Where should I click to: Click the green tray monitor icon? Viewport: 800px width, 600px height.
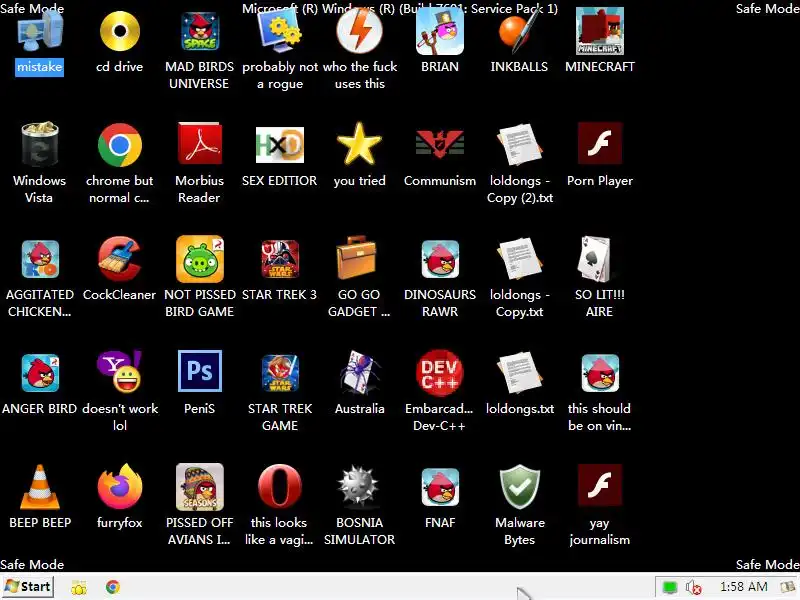670,588
